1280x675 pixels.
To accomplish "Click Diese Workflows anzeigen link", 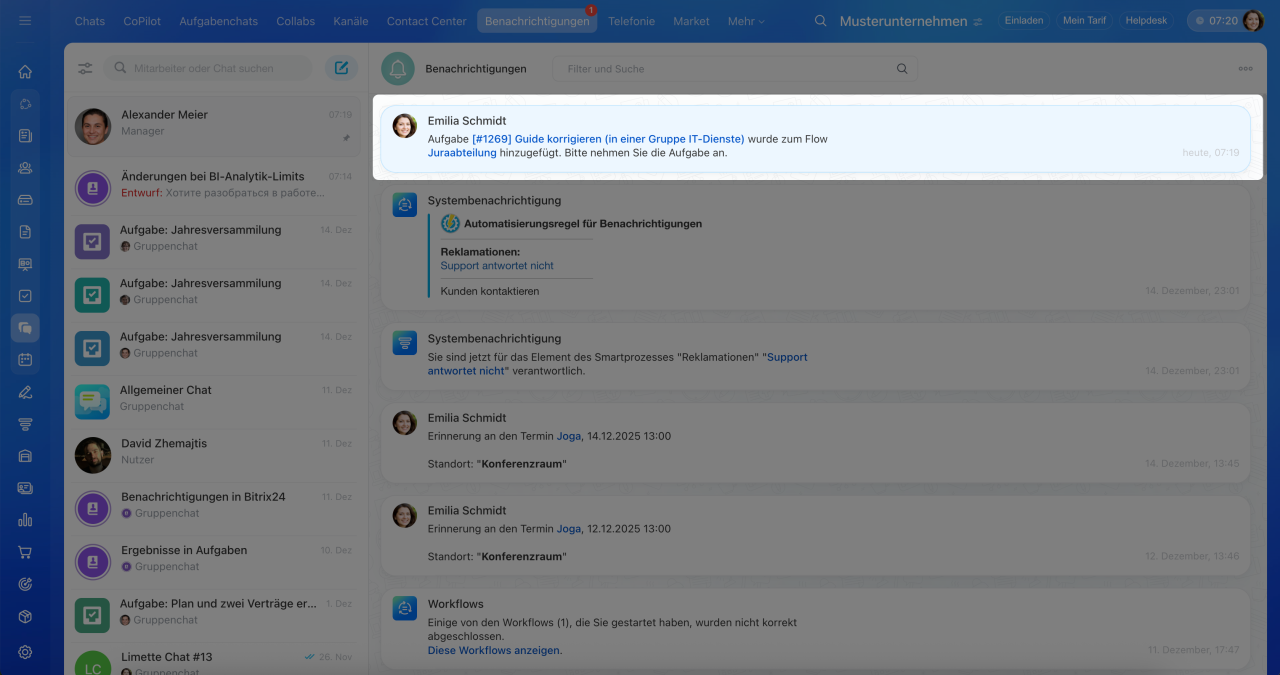I will coord(494,650).
